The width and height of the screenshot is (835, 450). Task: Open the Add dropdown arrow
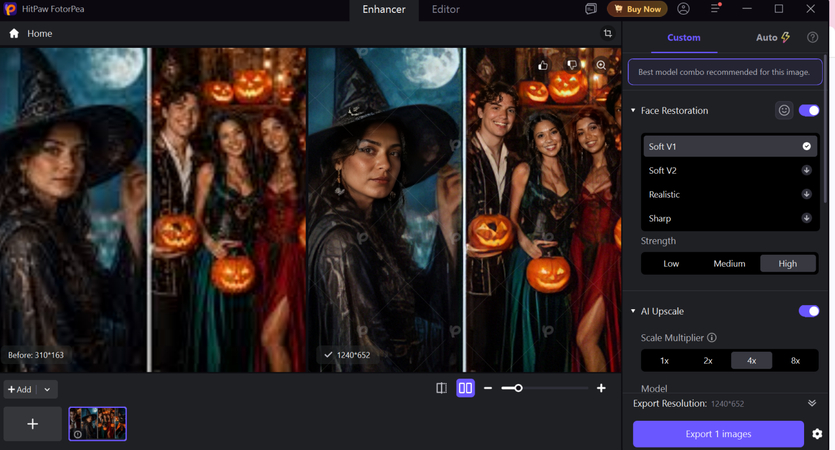[47, 389]
